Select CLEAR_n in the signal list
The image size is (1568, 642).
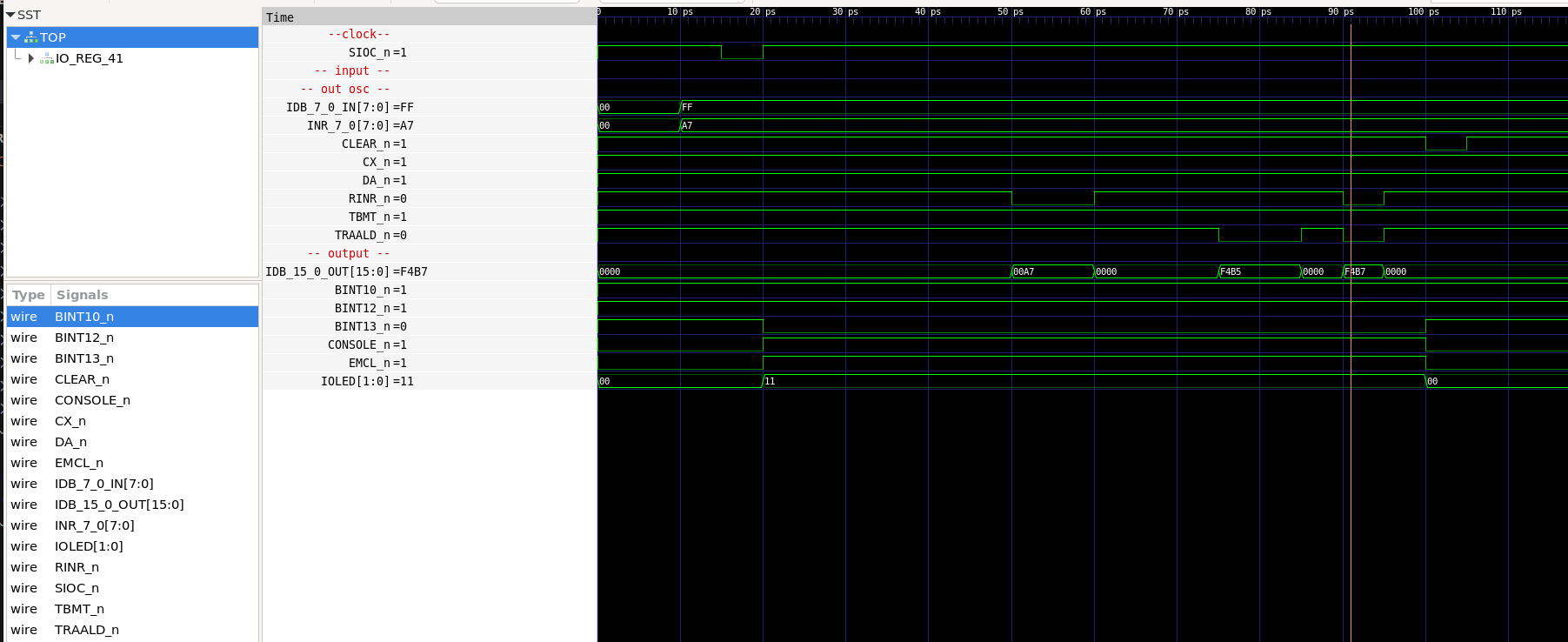tap(132, 379)
